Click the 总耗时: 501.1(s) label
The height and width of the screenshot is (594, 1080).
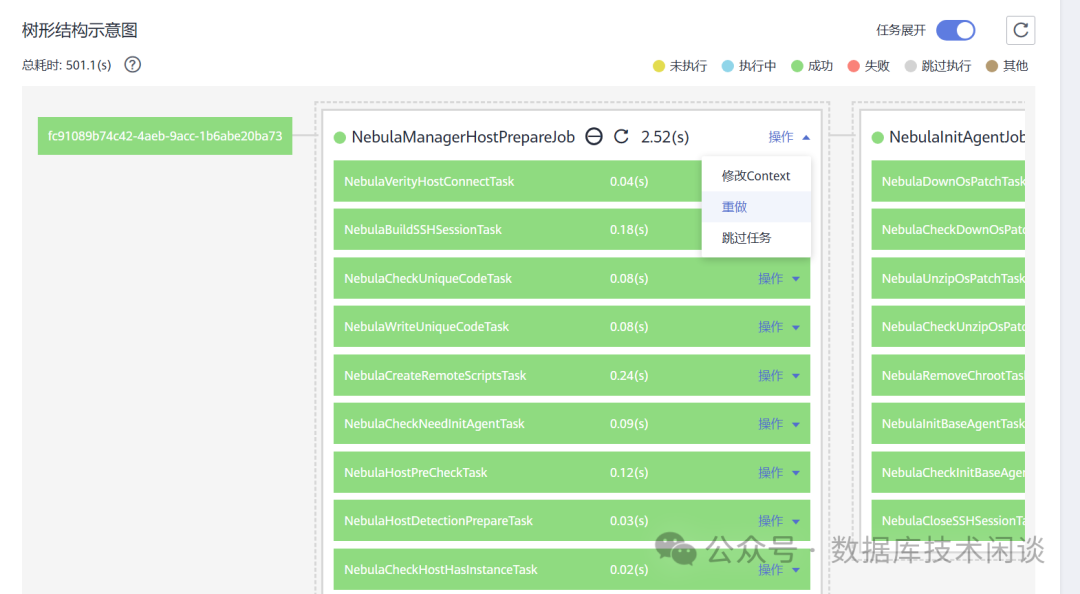(66, 65)
